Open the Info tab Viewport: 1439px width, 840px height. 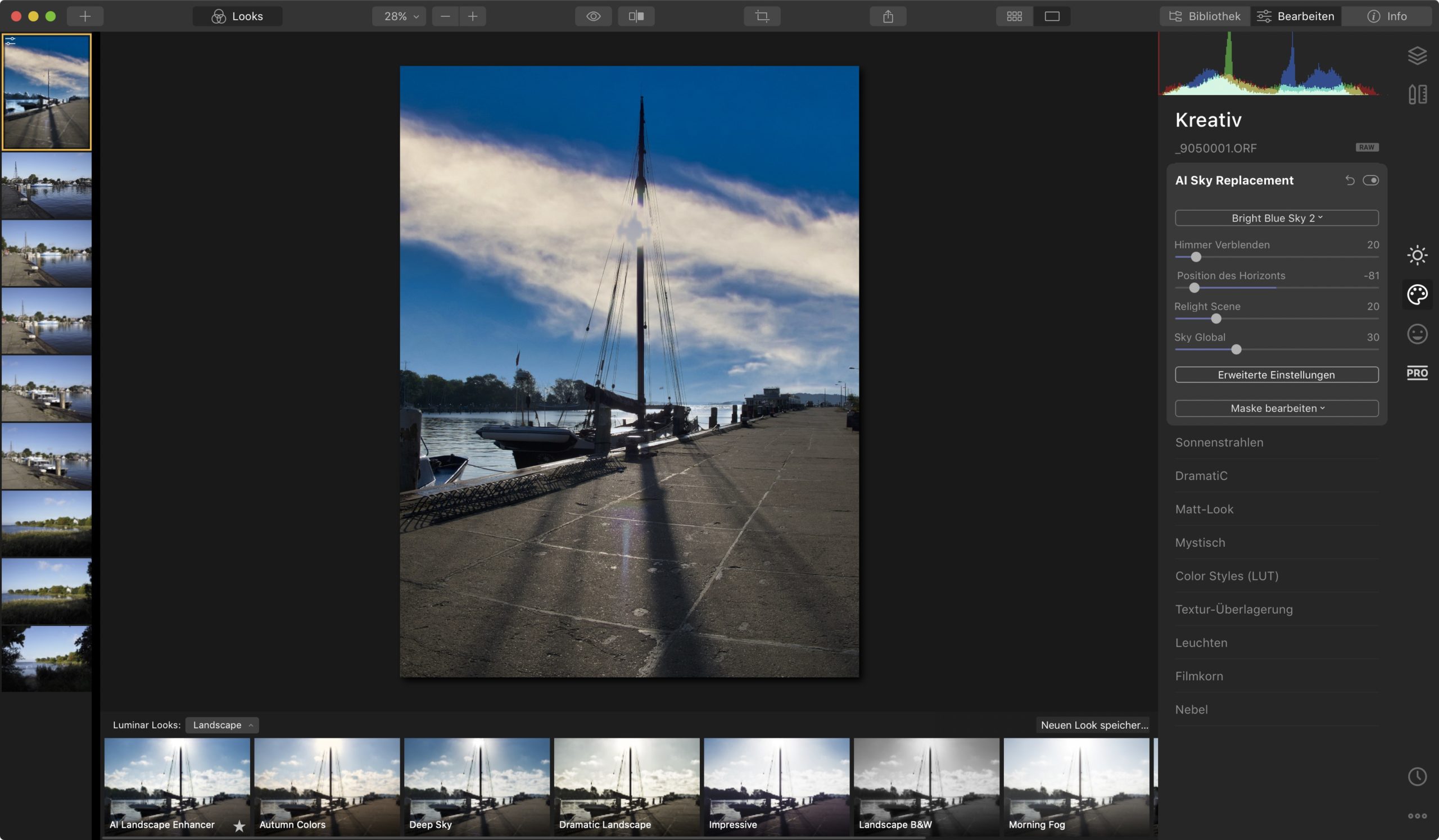[1387, 16]
